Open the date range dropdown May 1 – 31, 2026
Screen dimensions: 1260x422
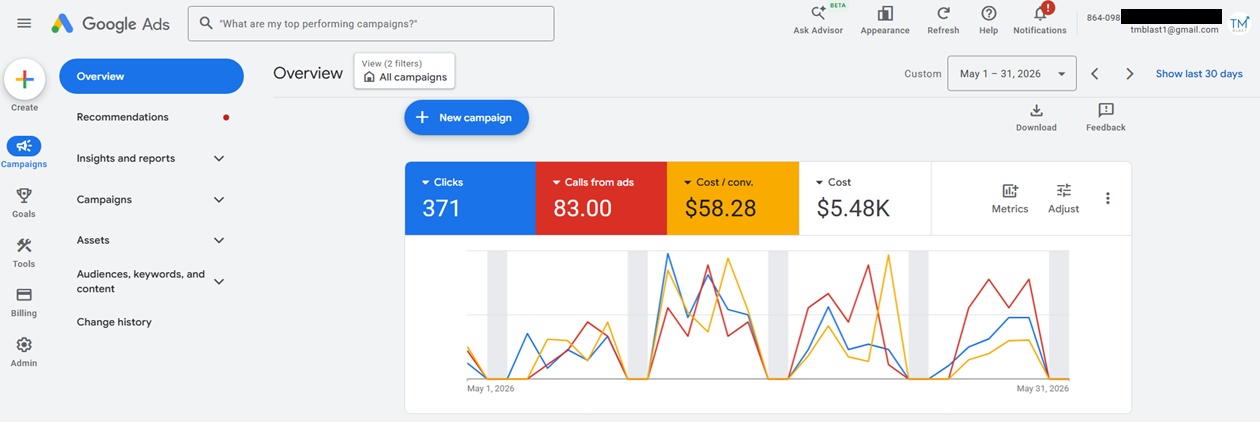(x=1012, y=74)
